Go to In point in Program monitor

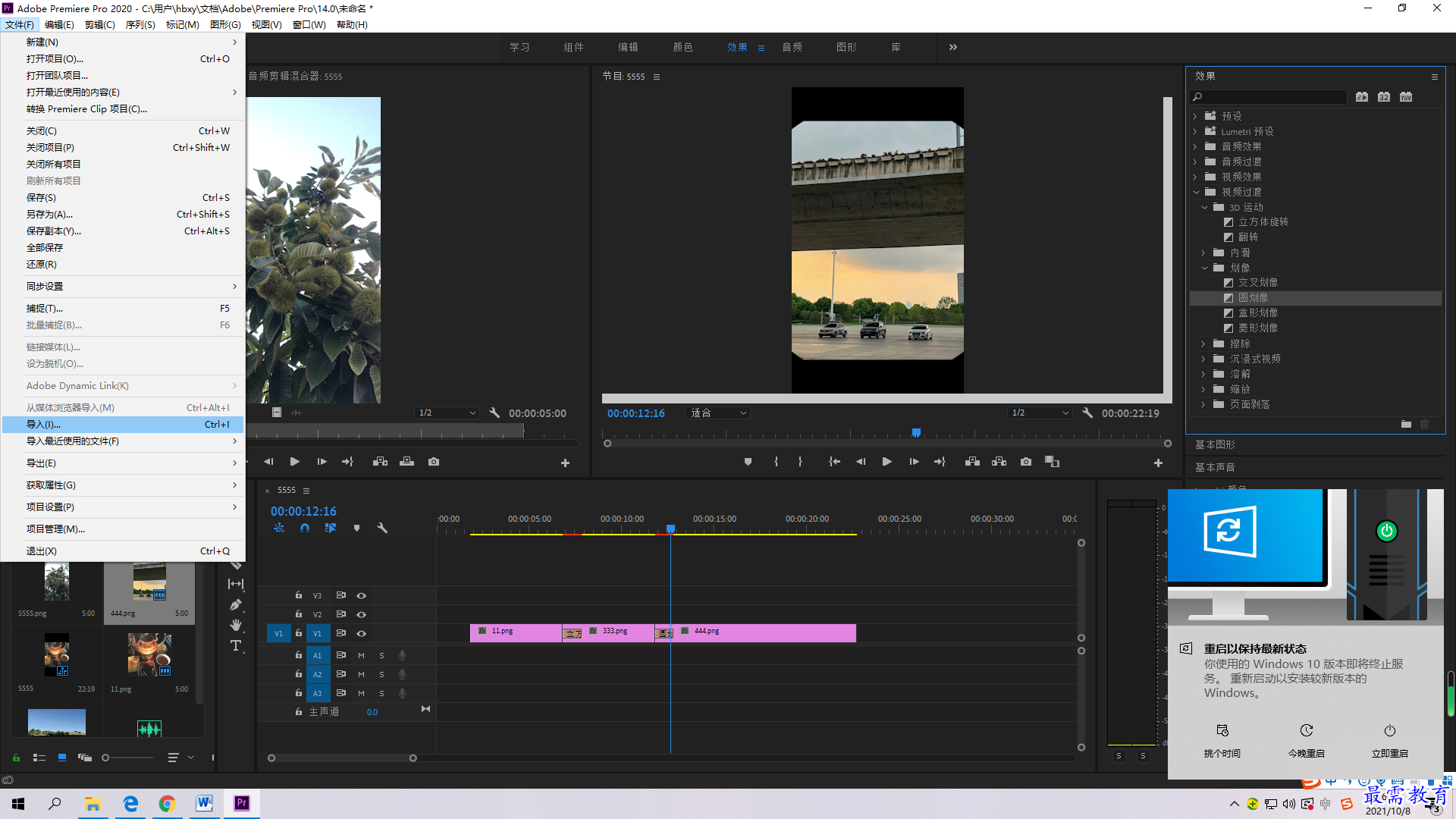tap(834, 462)
